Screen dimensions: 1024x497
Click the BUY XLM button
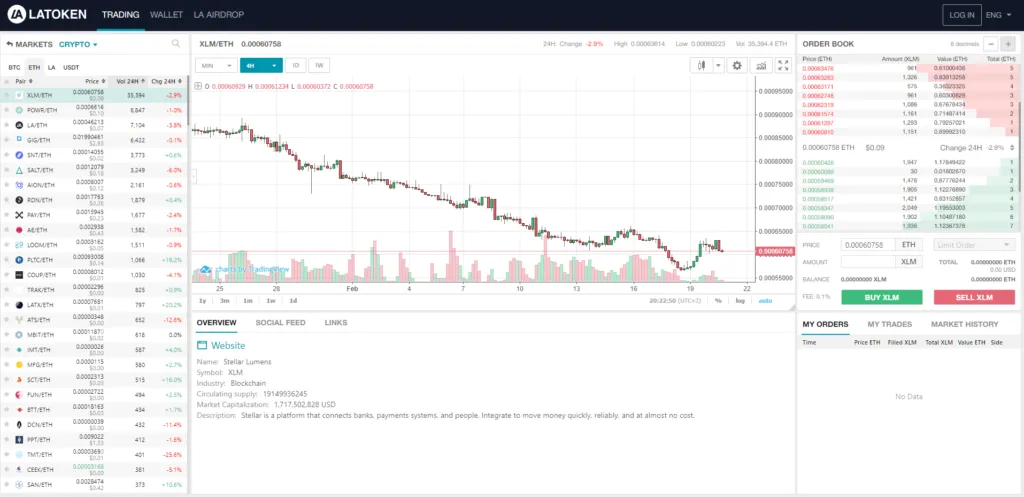882,297
